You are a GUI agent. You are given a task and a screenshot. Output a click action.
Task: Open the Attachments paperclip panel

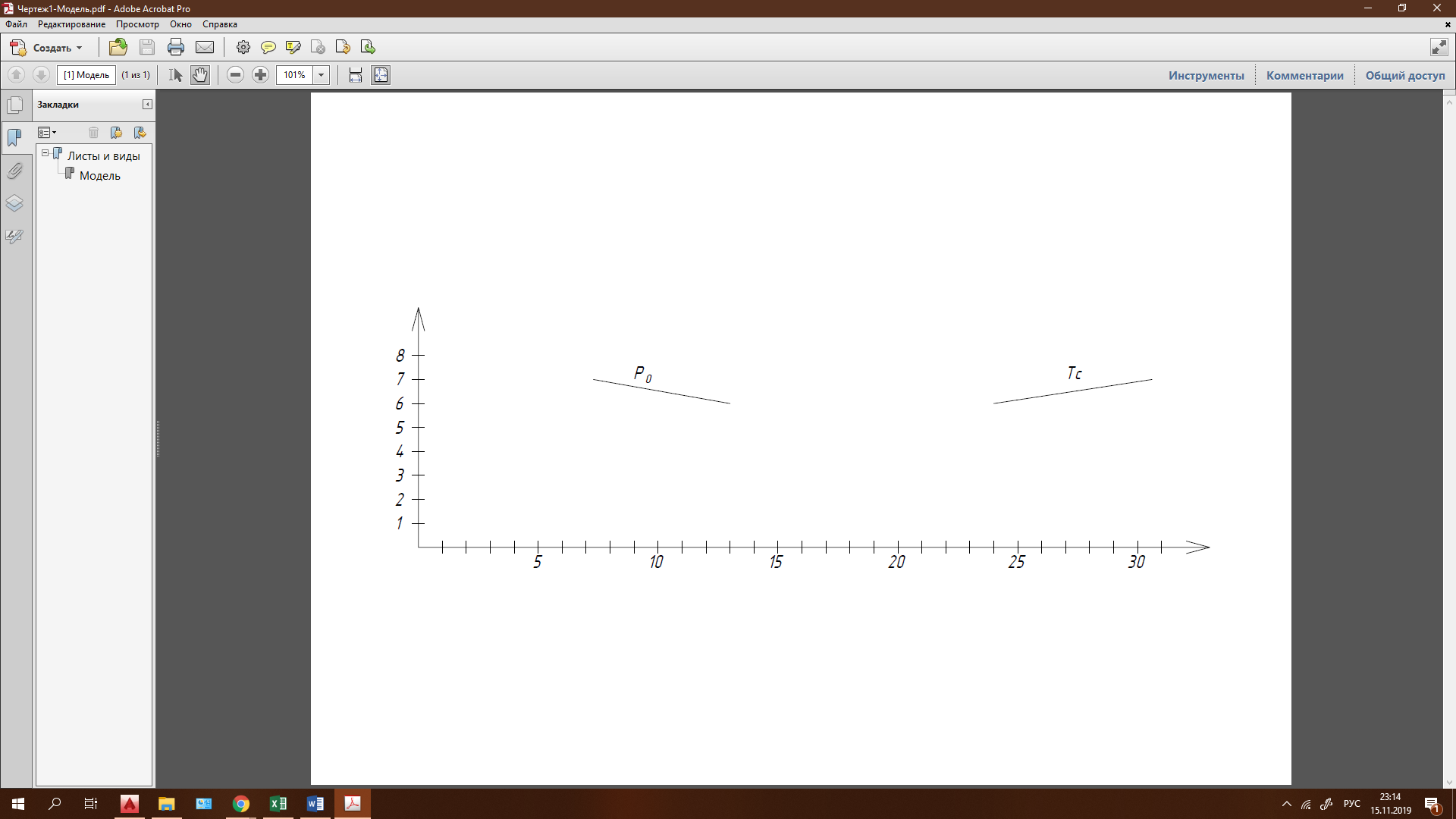point(14,171)
